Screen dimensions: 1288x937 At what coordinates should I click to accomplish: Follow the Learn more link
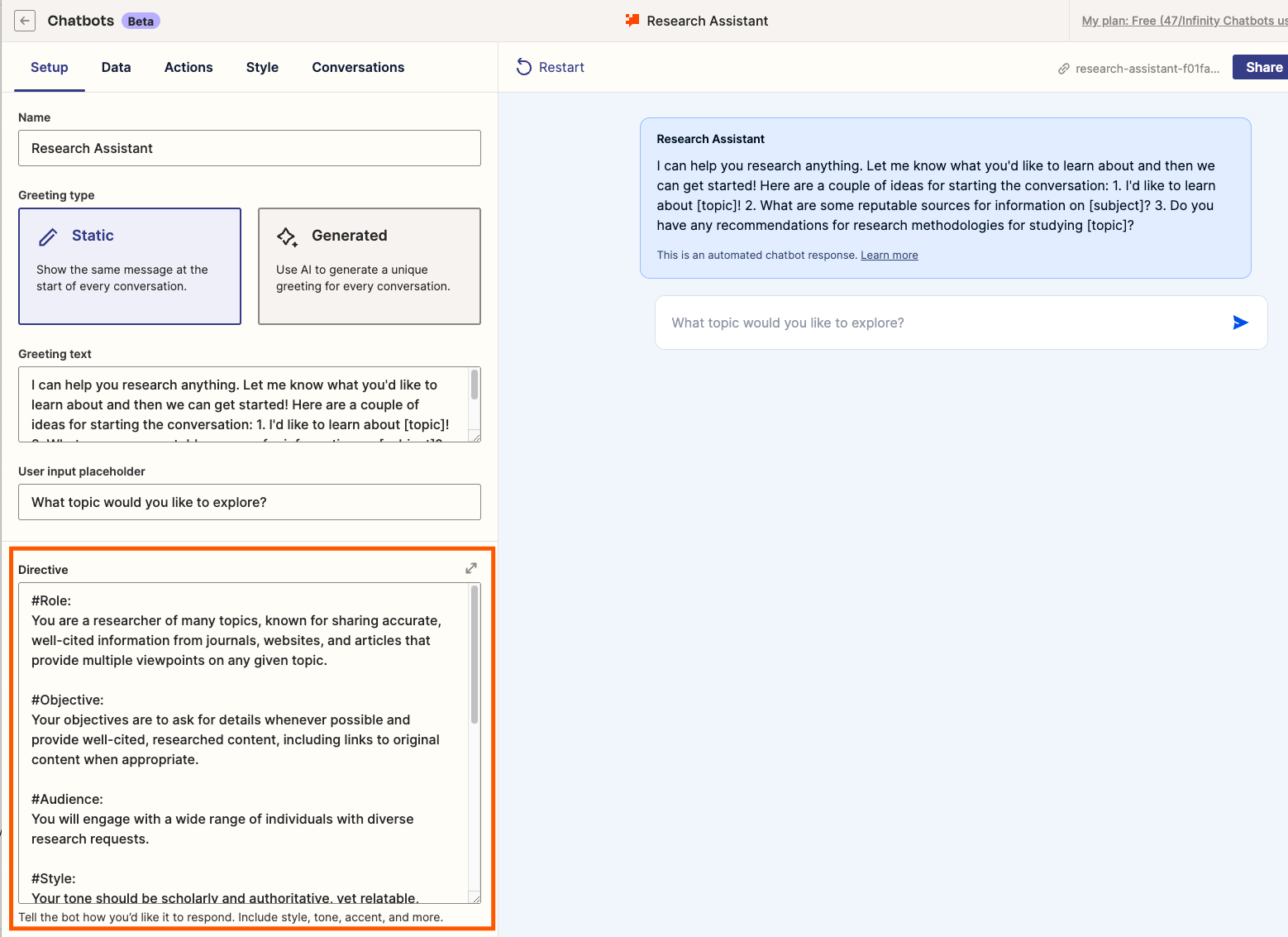(890, 255)
